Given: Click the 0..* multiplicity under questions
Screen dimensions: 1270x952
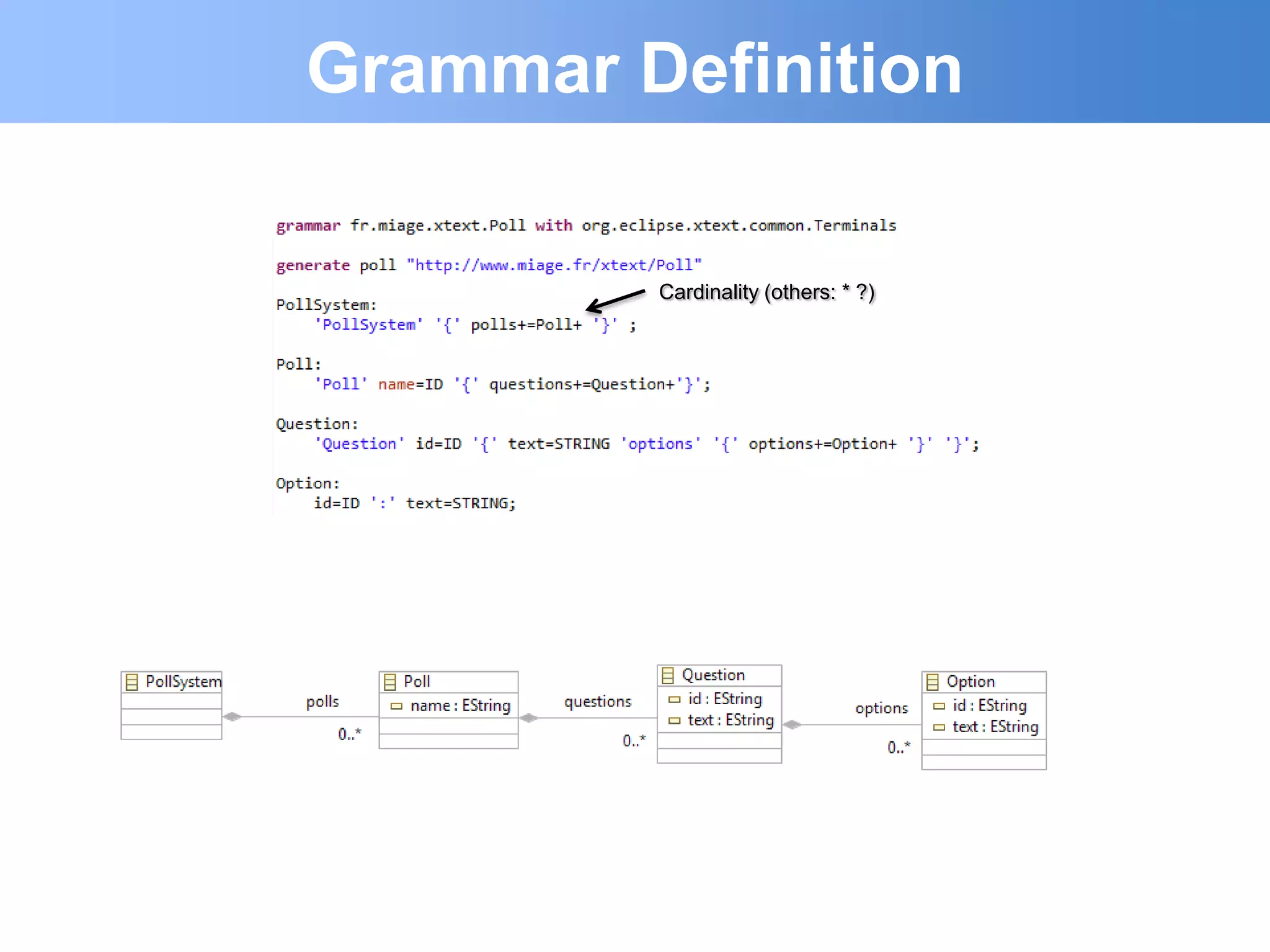Looking at the screenshot, I should pos(634,741).
